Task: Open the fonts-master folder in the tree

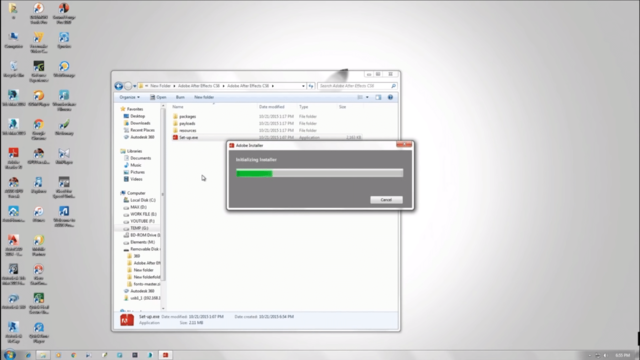Action: point(147,284)
